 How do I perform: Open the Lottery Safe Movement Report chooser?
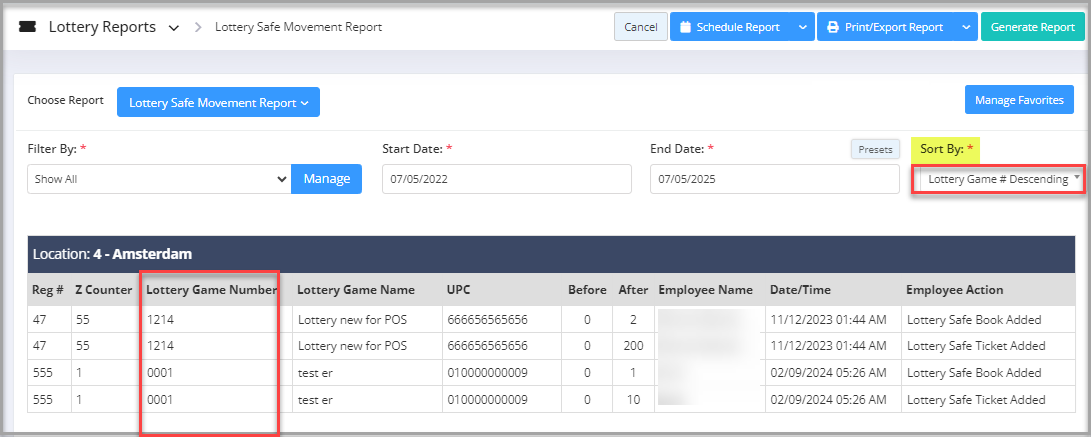point(217,102)
